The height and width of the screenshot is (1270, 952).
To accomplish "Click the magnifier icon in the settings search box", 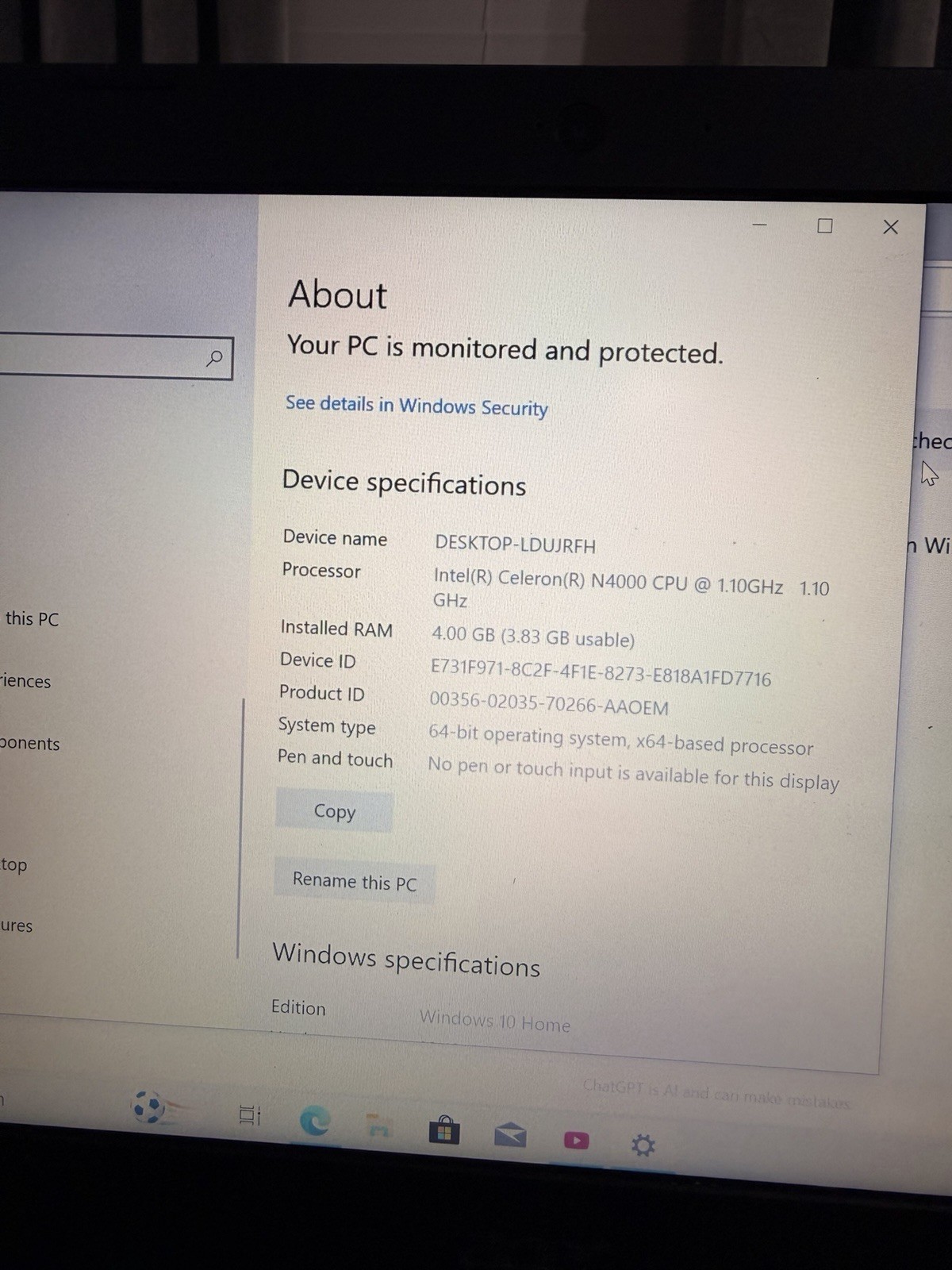I will pyautogui.click(x=214, y=358).
